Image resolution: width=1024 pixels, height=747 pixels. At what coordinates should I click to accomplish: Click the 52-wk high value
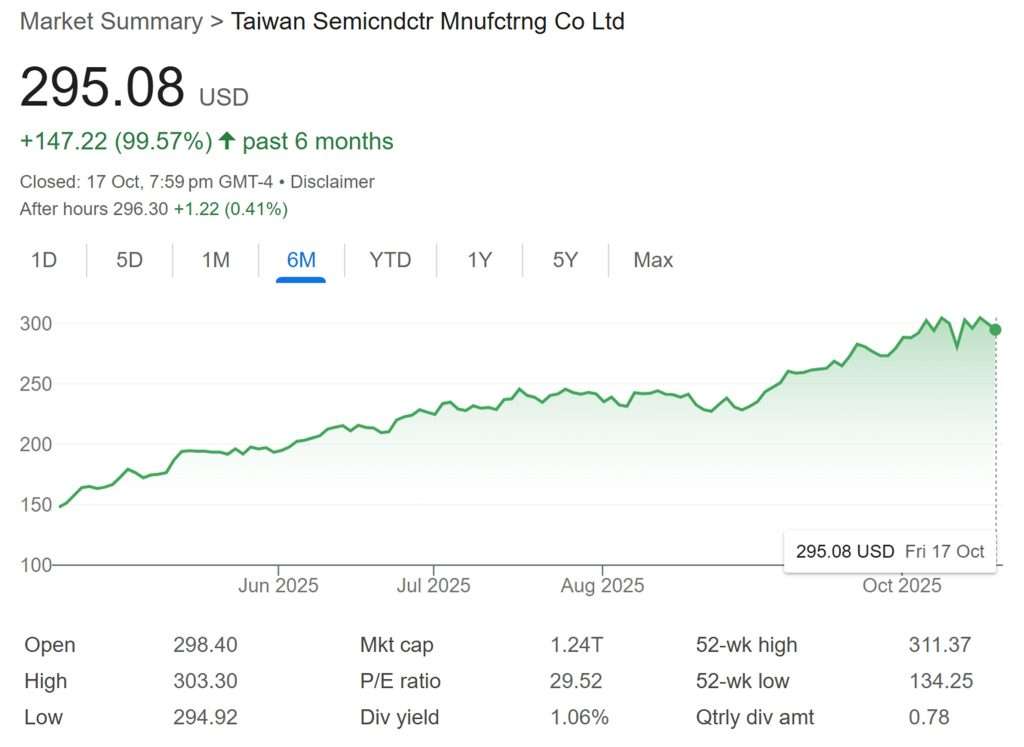pos(941,645)
